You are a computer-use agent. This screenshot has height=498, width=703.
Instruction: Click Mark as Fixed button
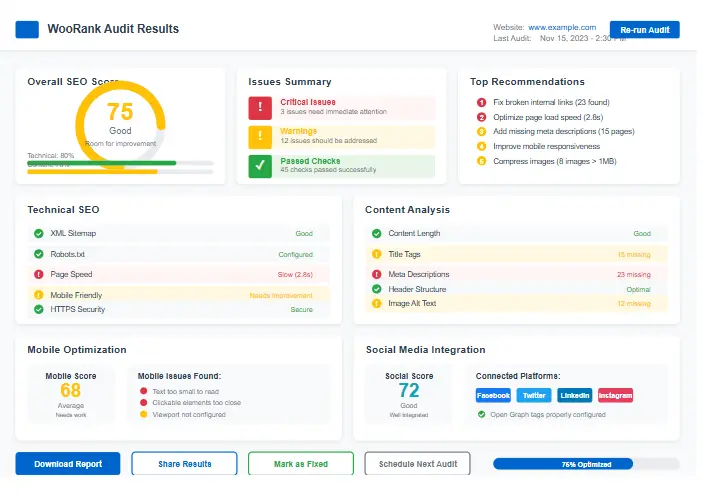[300, 464]
